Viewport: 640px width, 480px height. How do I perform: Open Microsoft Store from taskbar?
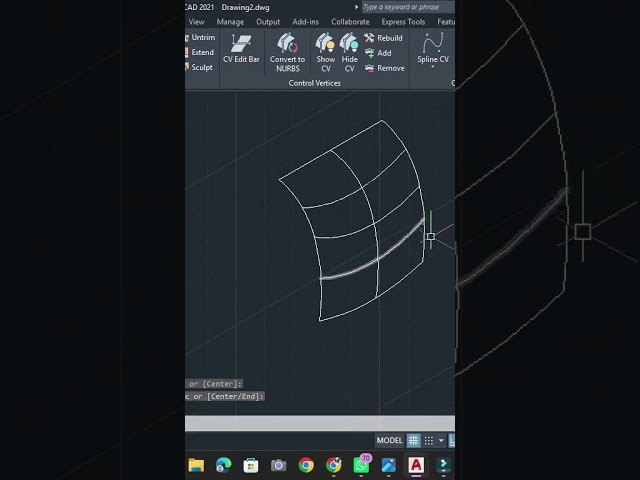[251, 465]
